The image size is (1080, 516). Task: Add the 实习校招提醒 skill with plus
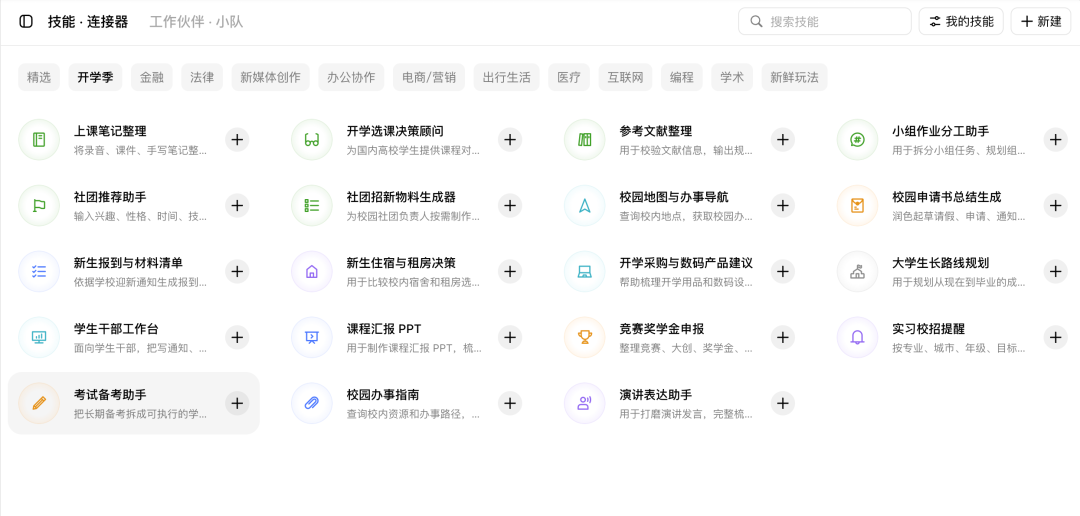coord(1055,338)
